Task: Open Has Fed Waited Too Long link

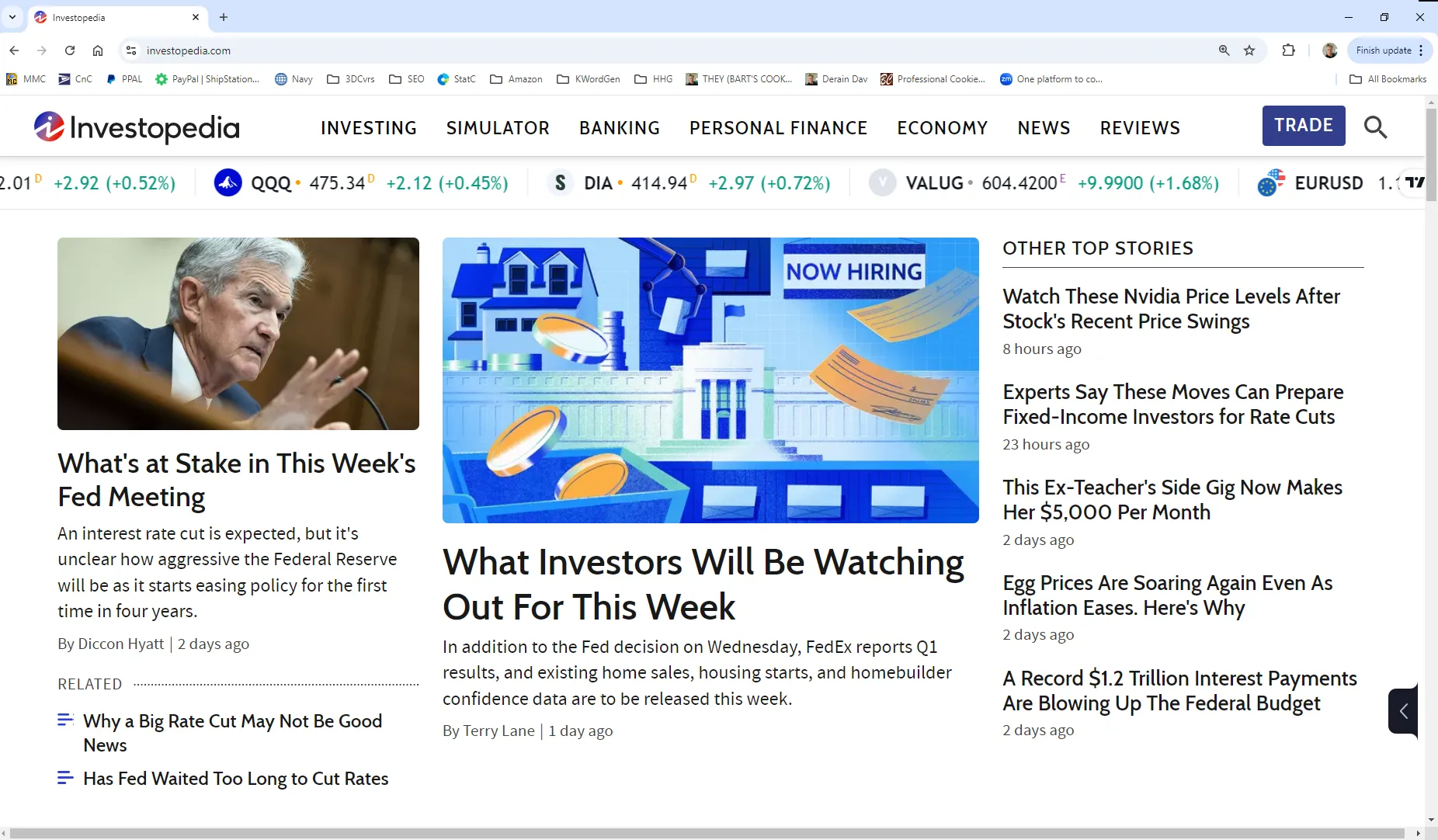Action: point(235,779)
